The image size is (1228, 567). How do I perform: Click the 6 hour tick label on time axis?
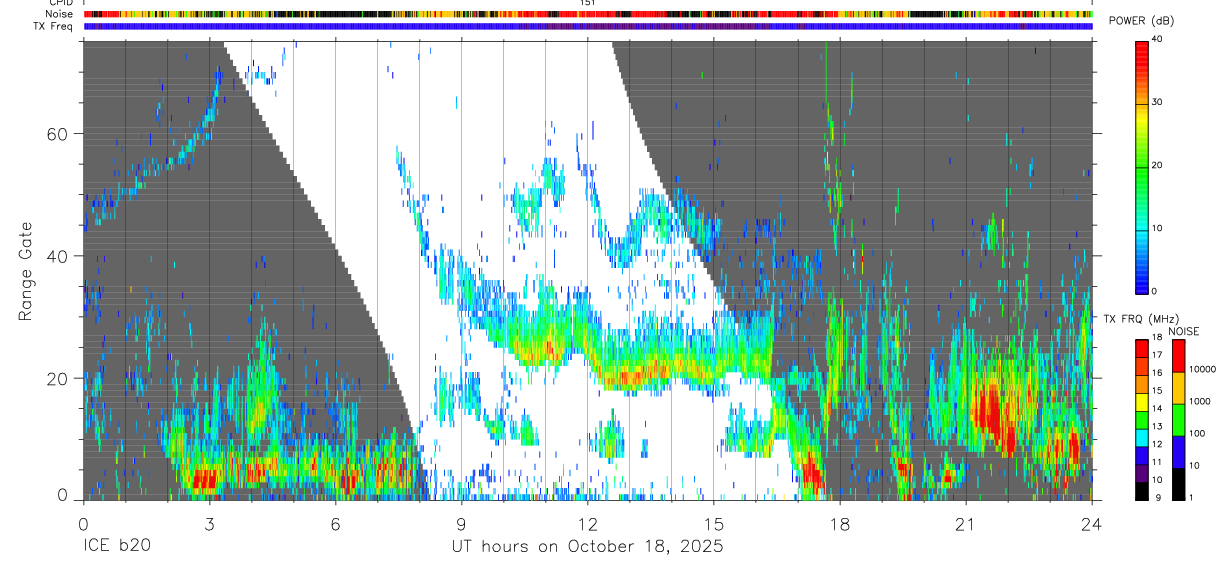tap(335, 523)
